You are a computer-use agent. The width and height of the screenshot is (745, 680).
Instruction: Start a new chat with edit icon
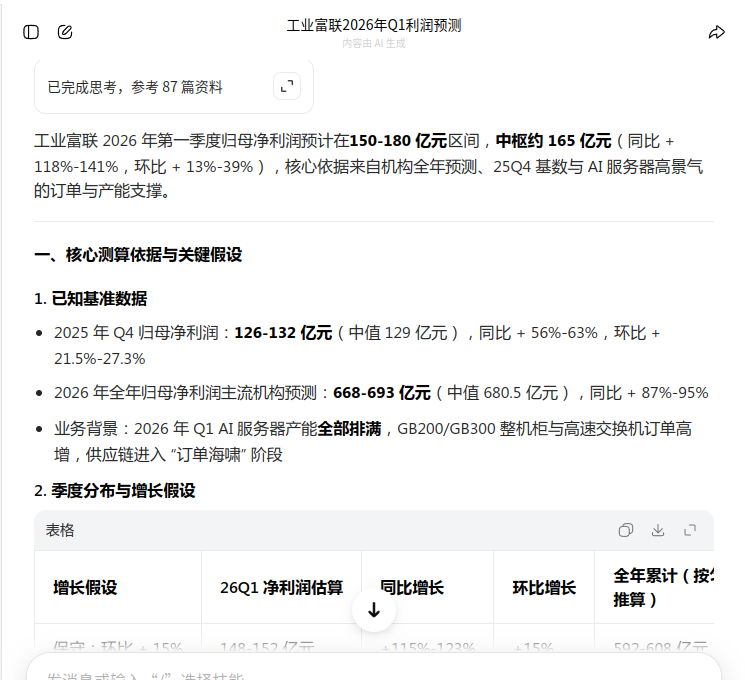[65, 32]
